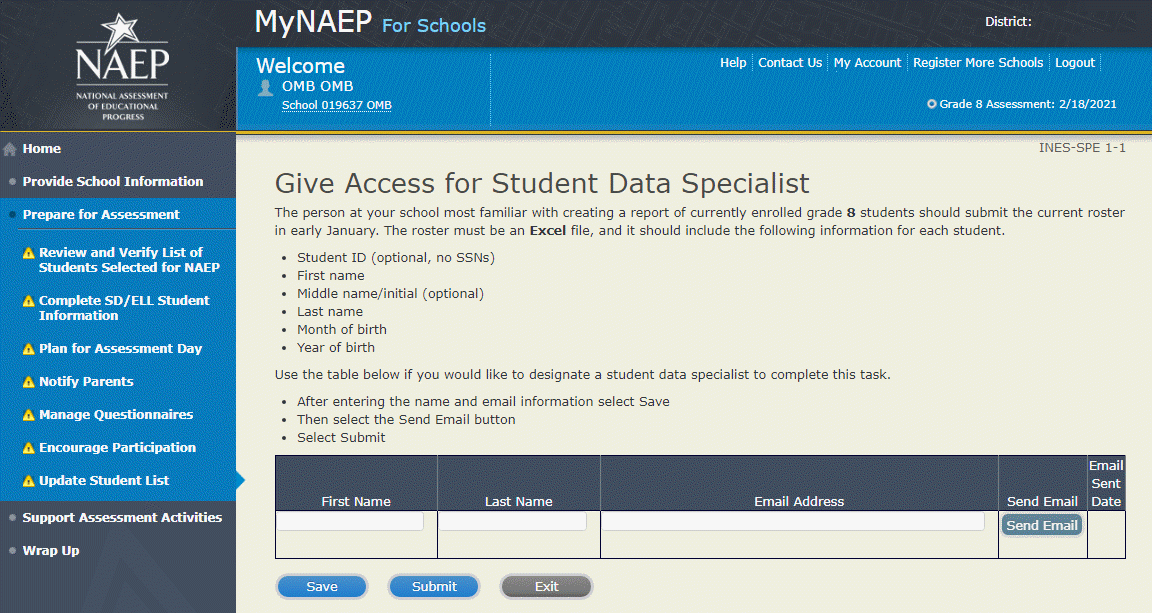
Task: Open Review and Verify List of Students
Action: 128,260
